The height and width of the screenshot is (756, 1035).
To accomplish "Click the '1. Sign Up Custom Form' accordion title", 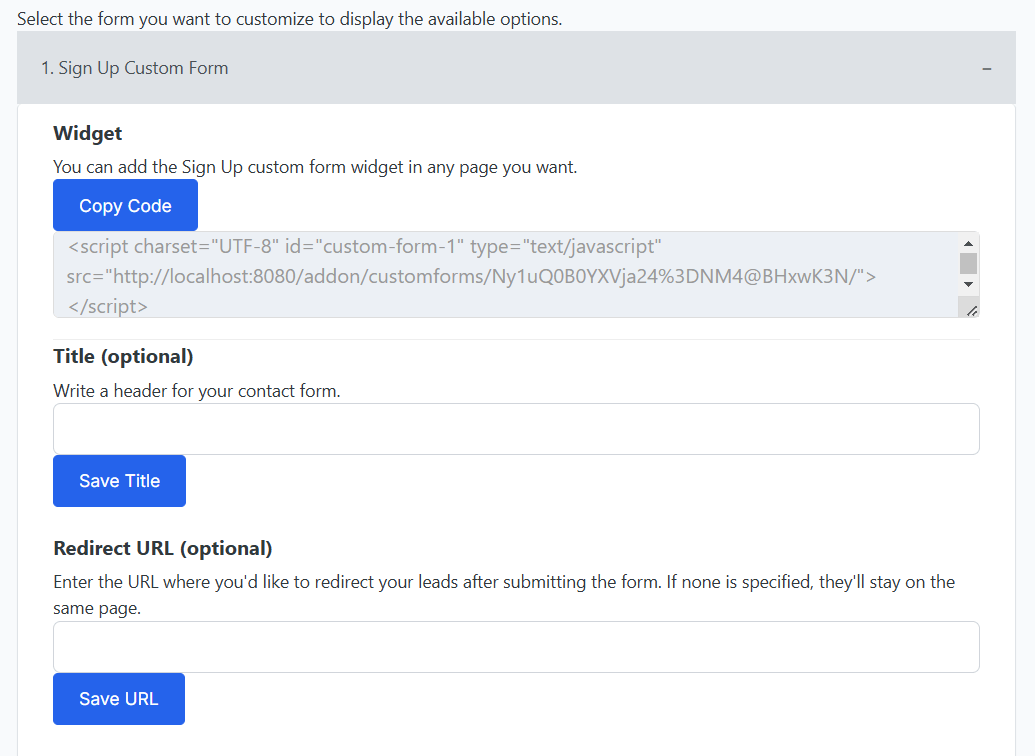I will [x=135, y=68].
